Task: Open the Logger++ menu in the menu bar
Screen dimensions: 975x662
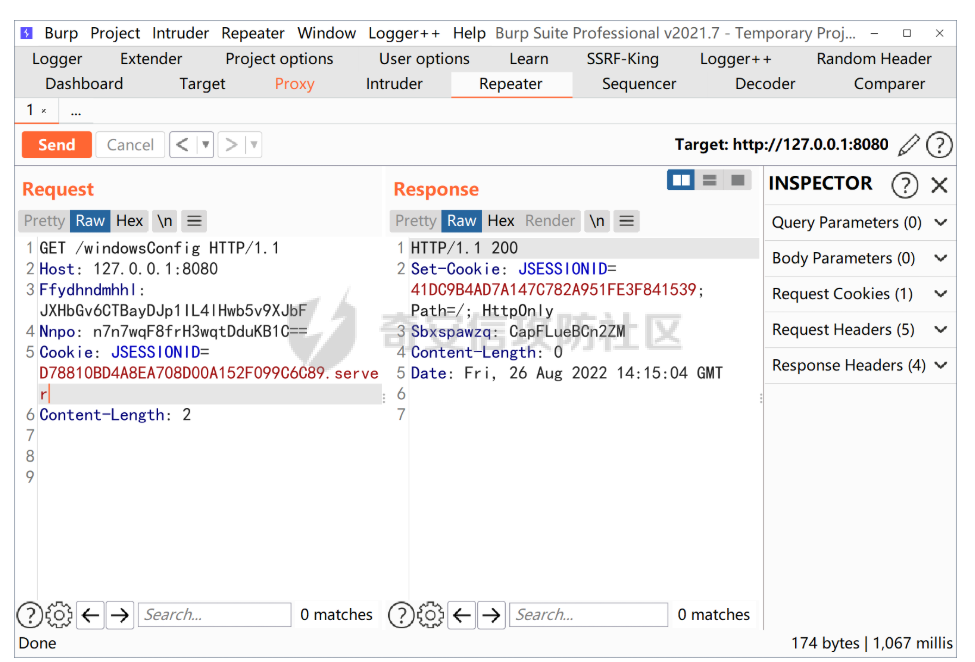Action: [x=404, y=33]
